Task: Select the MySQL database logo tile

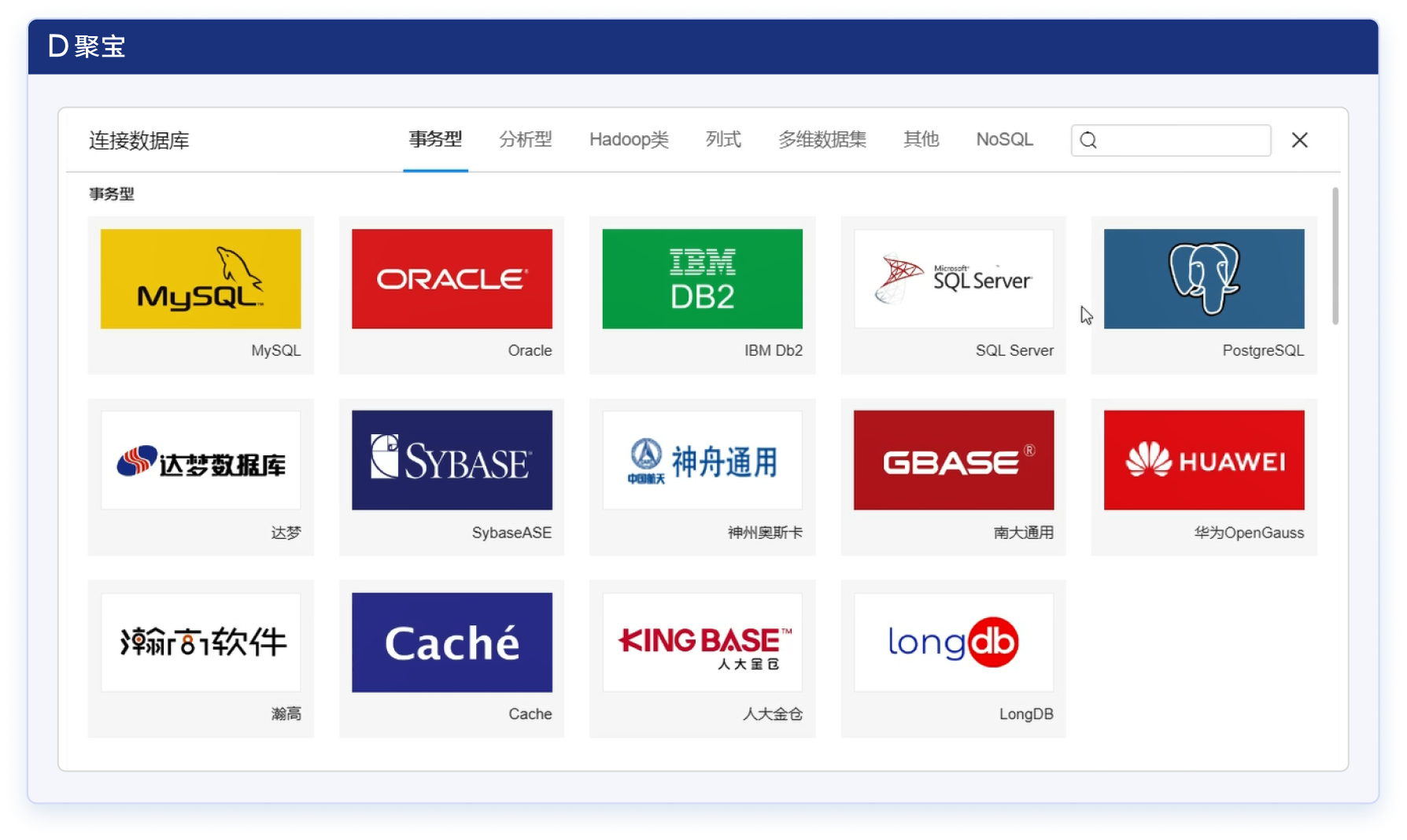Action: [201, 278]
